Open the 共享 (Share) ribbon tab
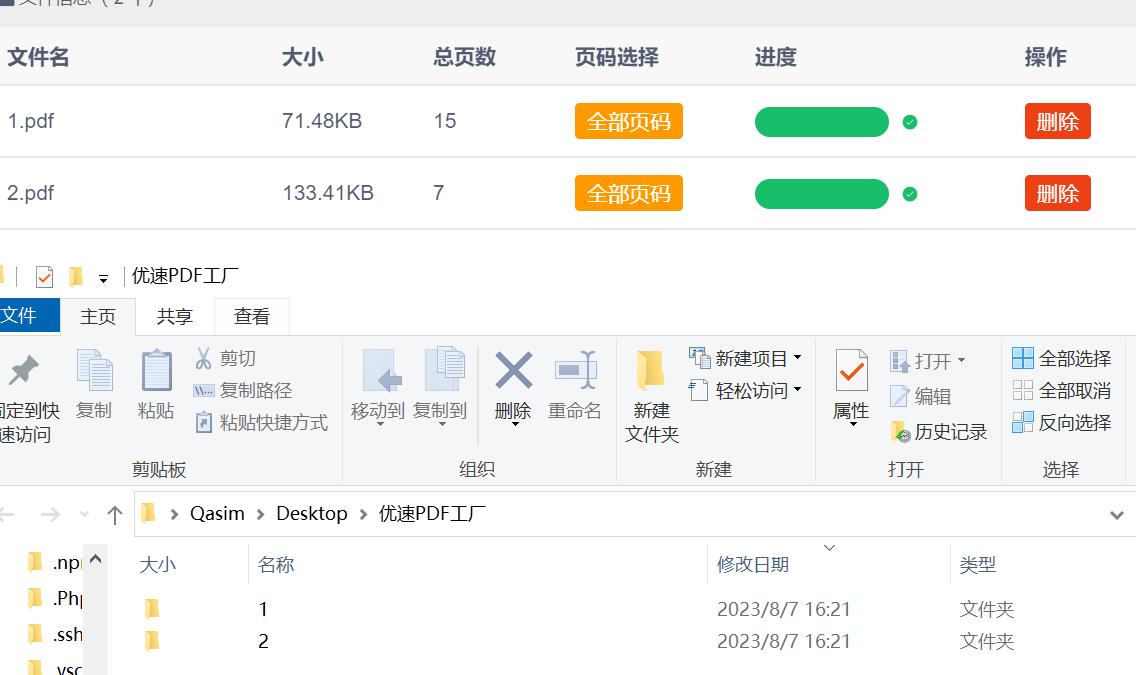The image size is (1136, 675). [174, 316]
